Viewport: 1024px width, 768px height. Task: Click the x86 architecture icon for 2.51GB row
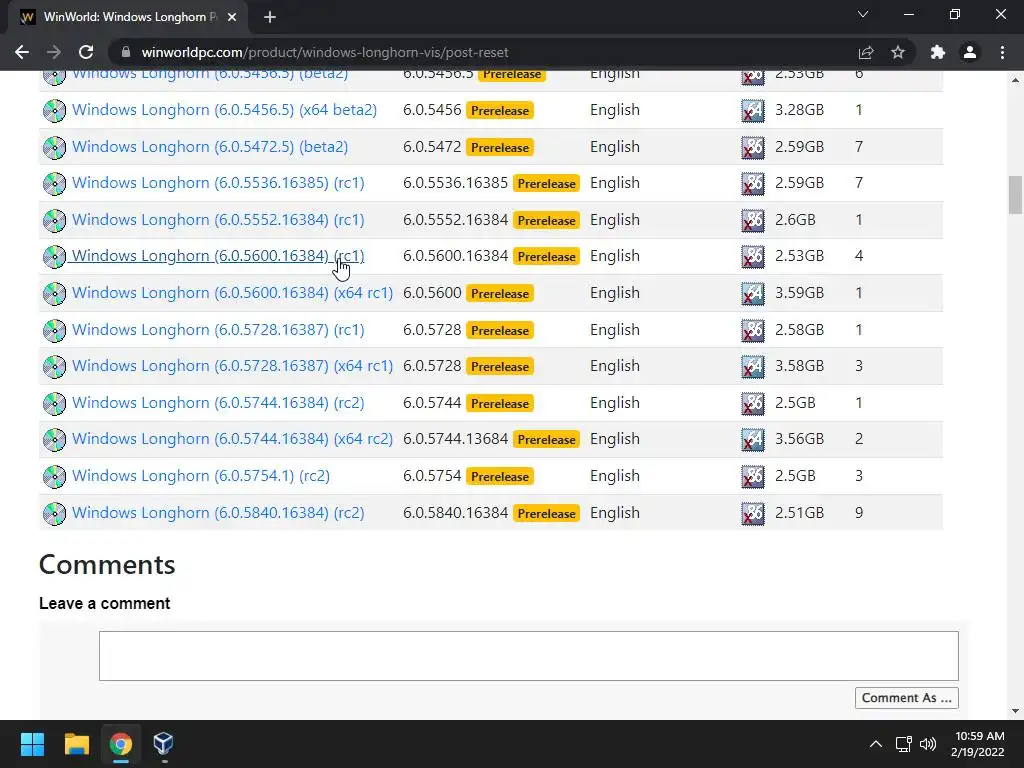[753, 513]
